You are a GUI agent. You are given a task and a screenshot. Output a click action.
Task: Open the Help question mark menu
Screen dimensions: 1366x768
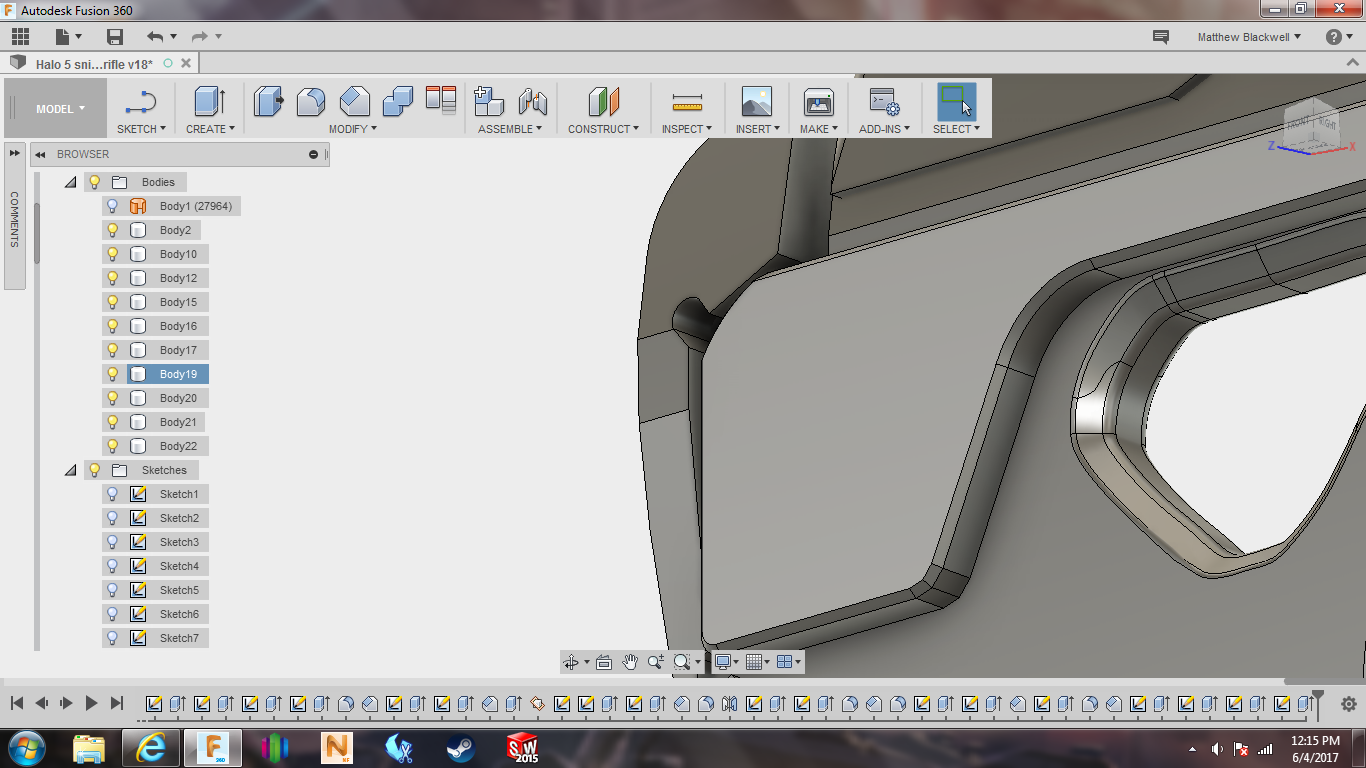coord(1339,37)
